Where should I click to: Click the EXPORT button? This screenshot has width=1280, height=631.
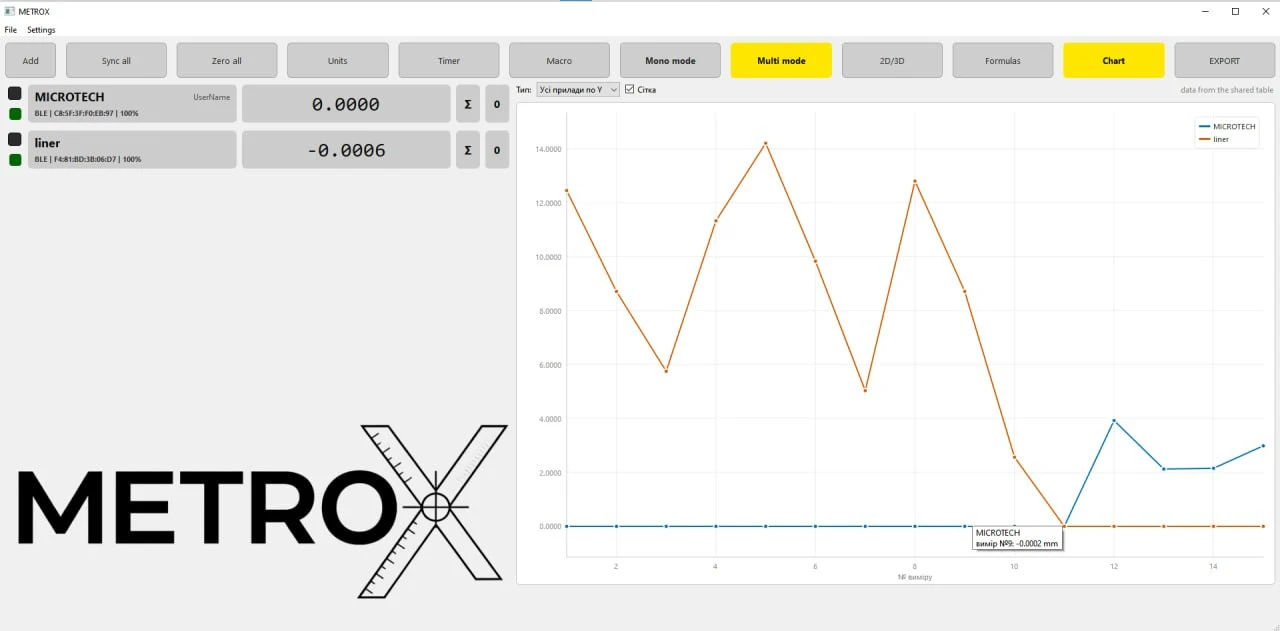click(x=1224, y=61)
